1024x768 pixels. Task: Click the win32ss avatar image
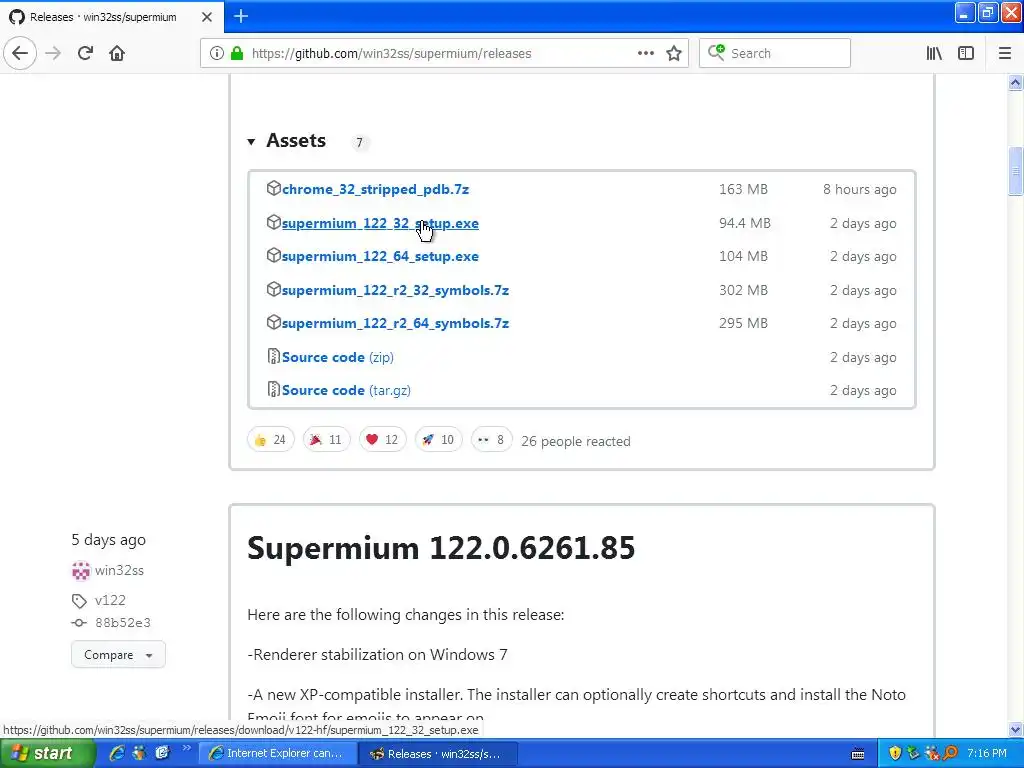coord(80,571)
